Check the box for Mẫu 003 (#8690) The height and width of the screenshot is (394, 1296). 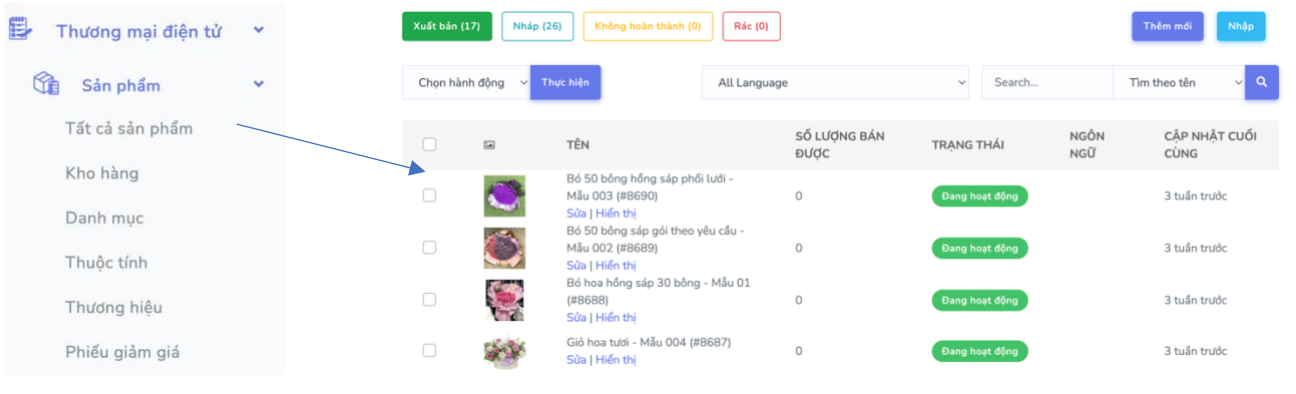point(429,196)
